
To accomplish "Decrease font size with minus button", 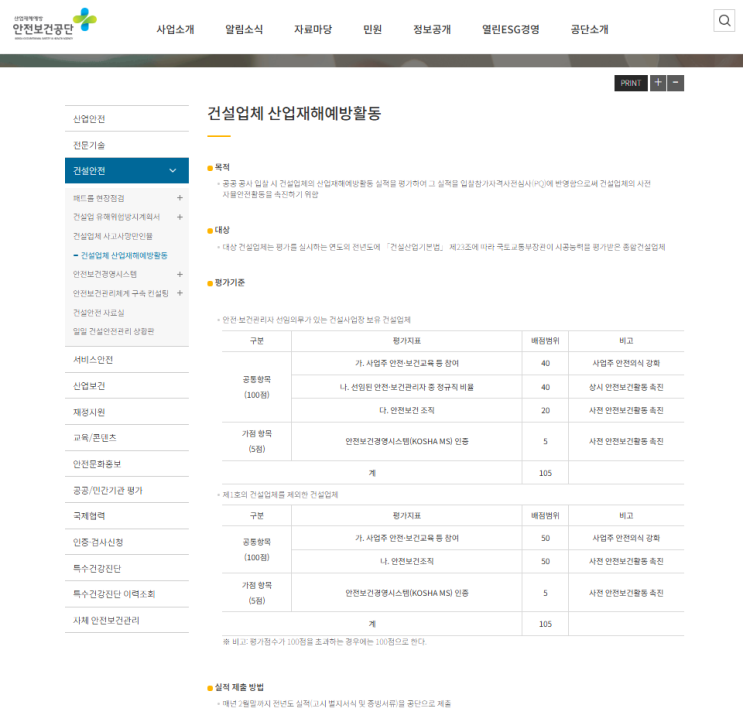I will point(675,83).
